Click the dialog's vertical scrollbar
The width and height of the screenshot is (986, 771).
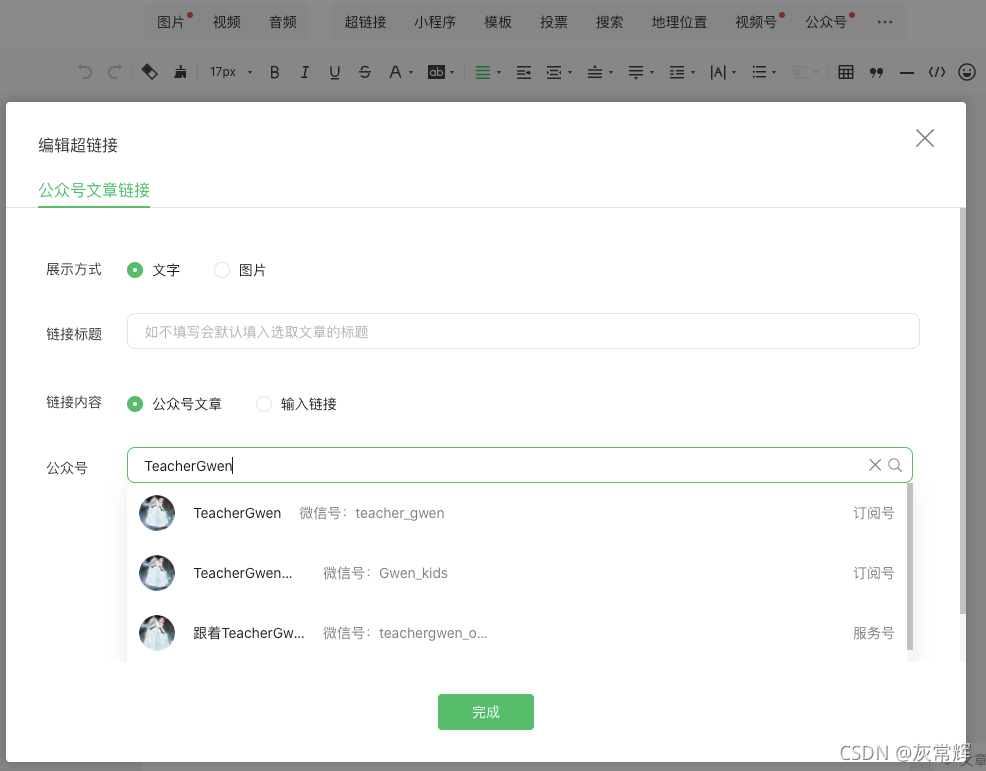click(963, 411)
